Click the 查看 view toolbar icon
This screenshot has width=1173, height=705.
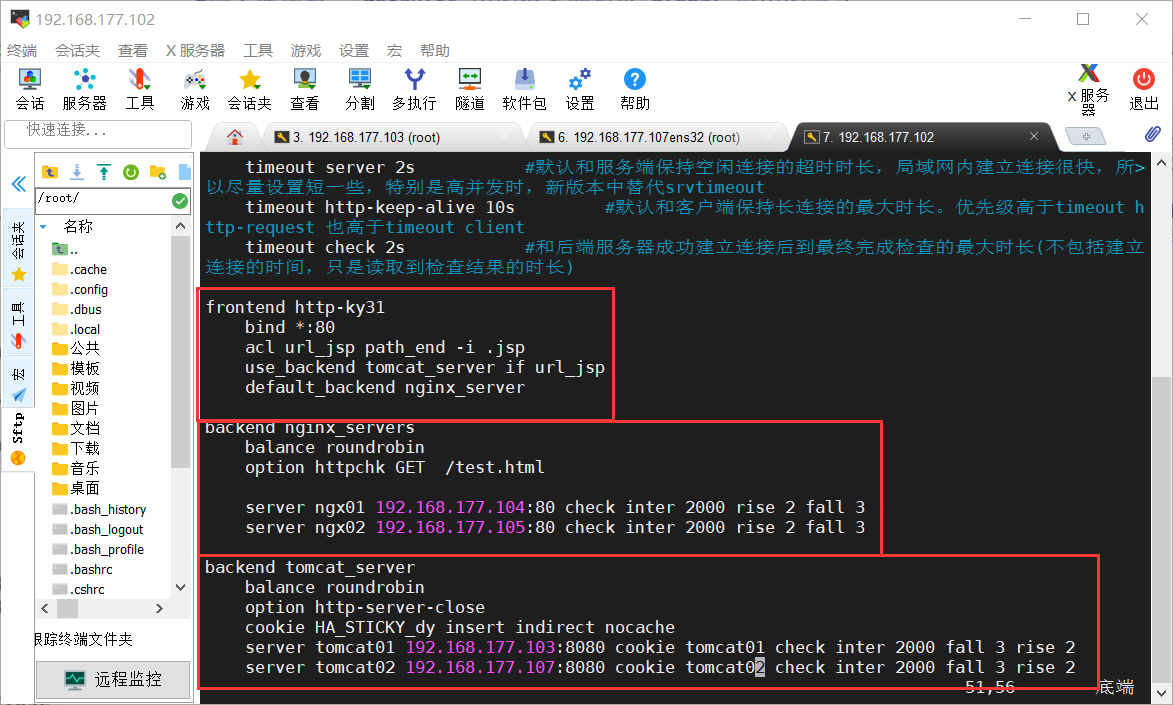click(304, 89)
